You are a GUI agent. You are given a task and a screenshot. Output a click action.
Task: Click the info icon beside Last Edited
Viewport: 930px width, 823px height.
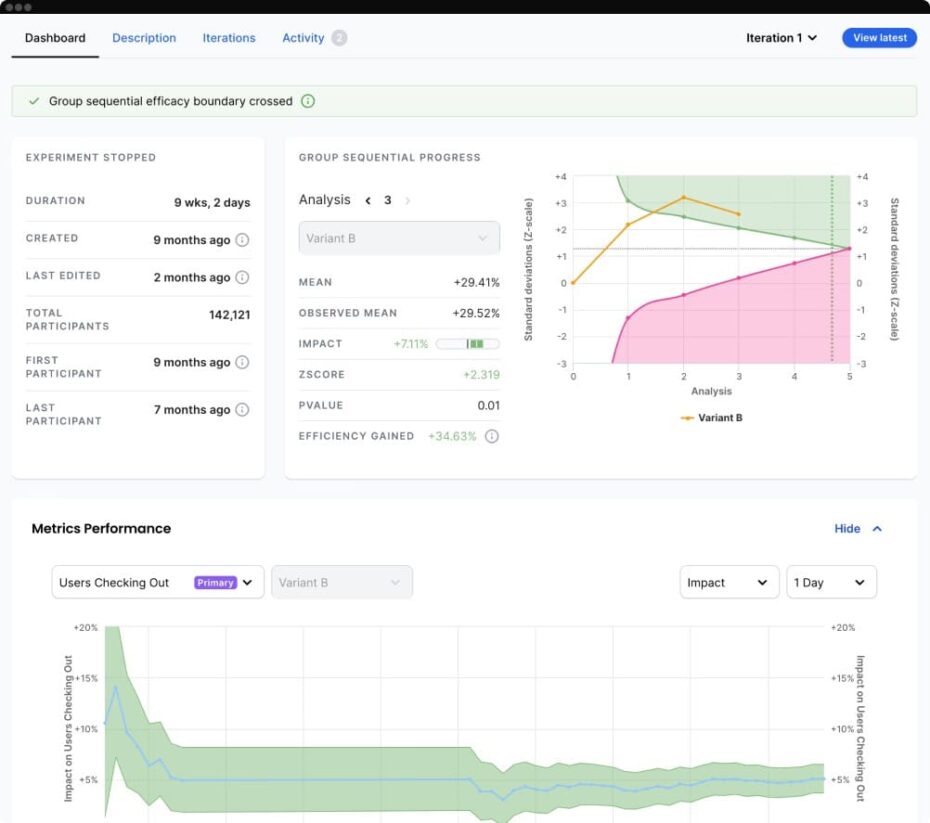[240, 277]
